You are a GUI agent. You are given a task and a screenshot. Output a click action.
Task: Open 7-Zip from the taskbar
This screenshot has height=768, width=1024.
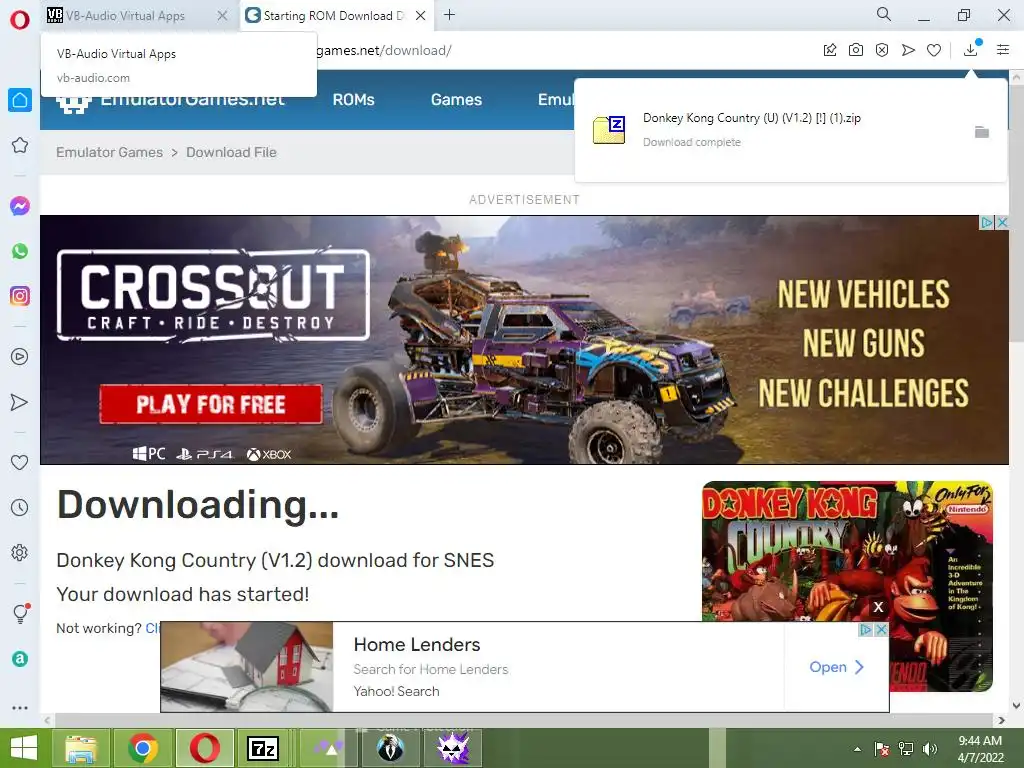[263, 748]
